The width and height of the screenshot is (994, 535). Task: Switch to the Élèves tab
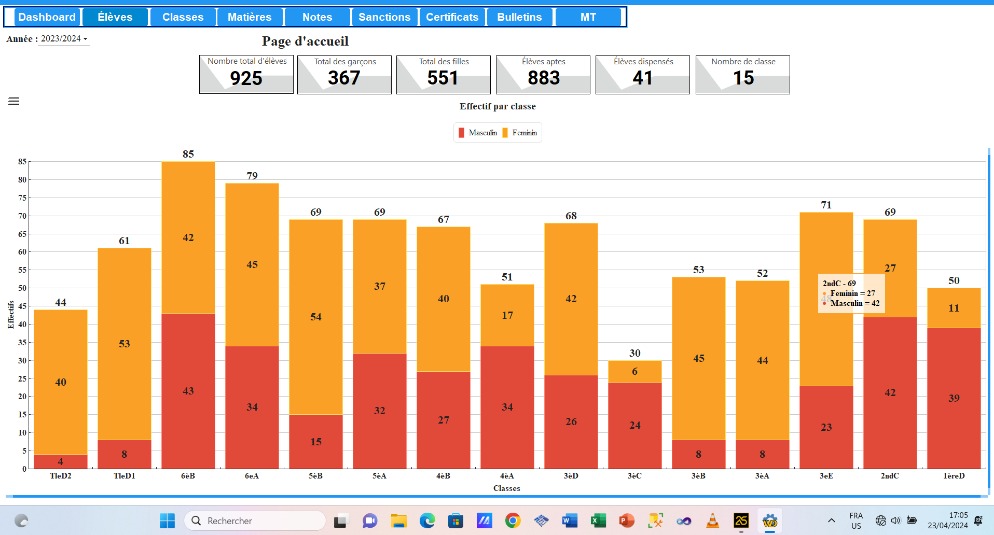click(115, 17)
